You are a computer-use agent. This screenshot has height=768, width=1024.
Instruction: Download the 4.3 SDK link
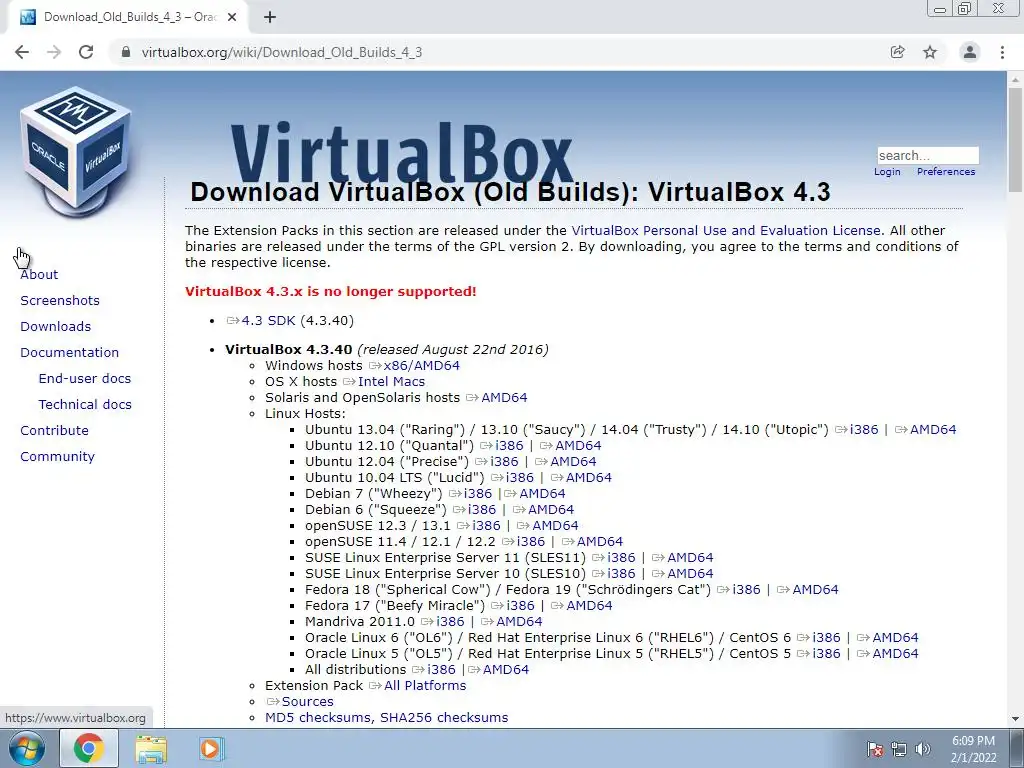pos(268,321)
